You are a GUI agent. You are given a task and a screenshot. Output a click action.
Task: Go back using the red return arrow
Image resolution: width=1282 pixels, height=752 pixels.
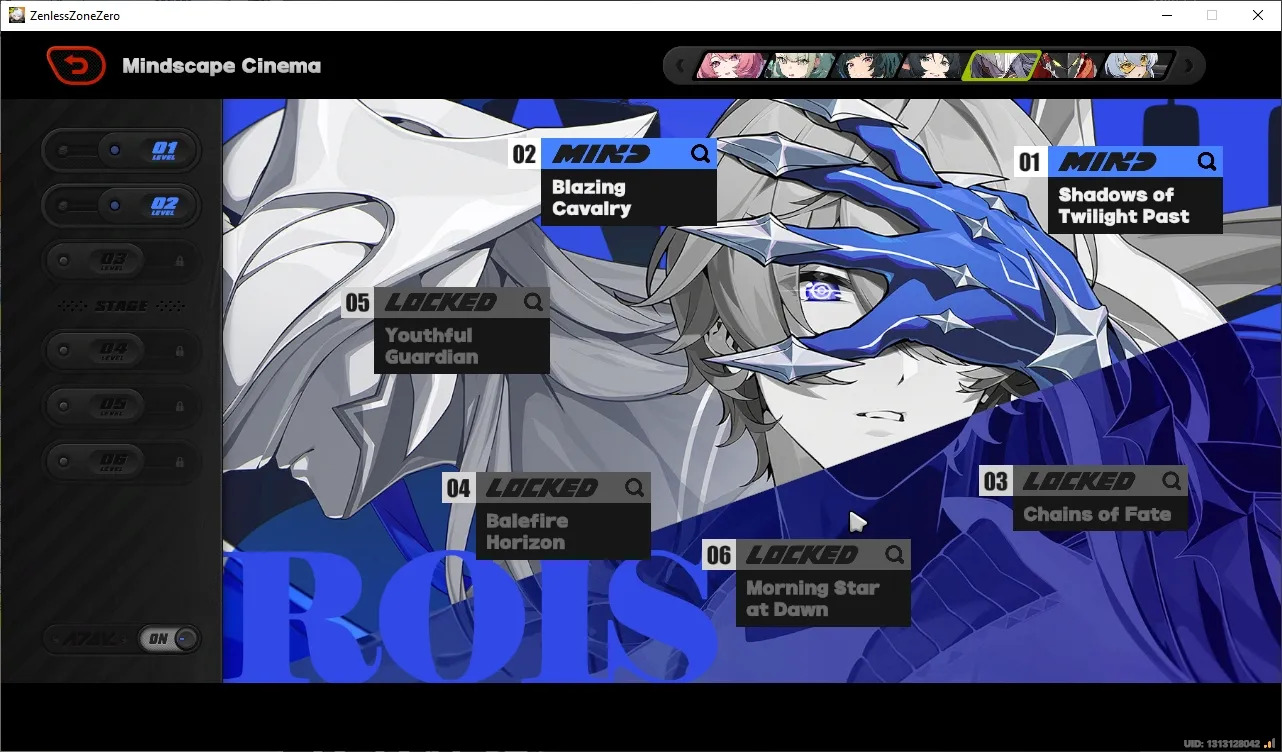[x=76, y=66]
